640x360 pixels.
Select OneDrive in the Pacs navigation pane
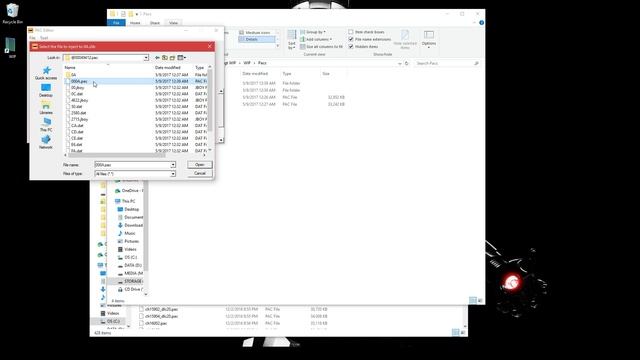point(129,191)
